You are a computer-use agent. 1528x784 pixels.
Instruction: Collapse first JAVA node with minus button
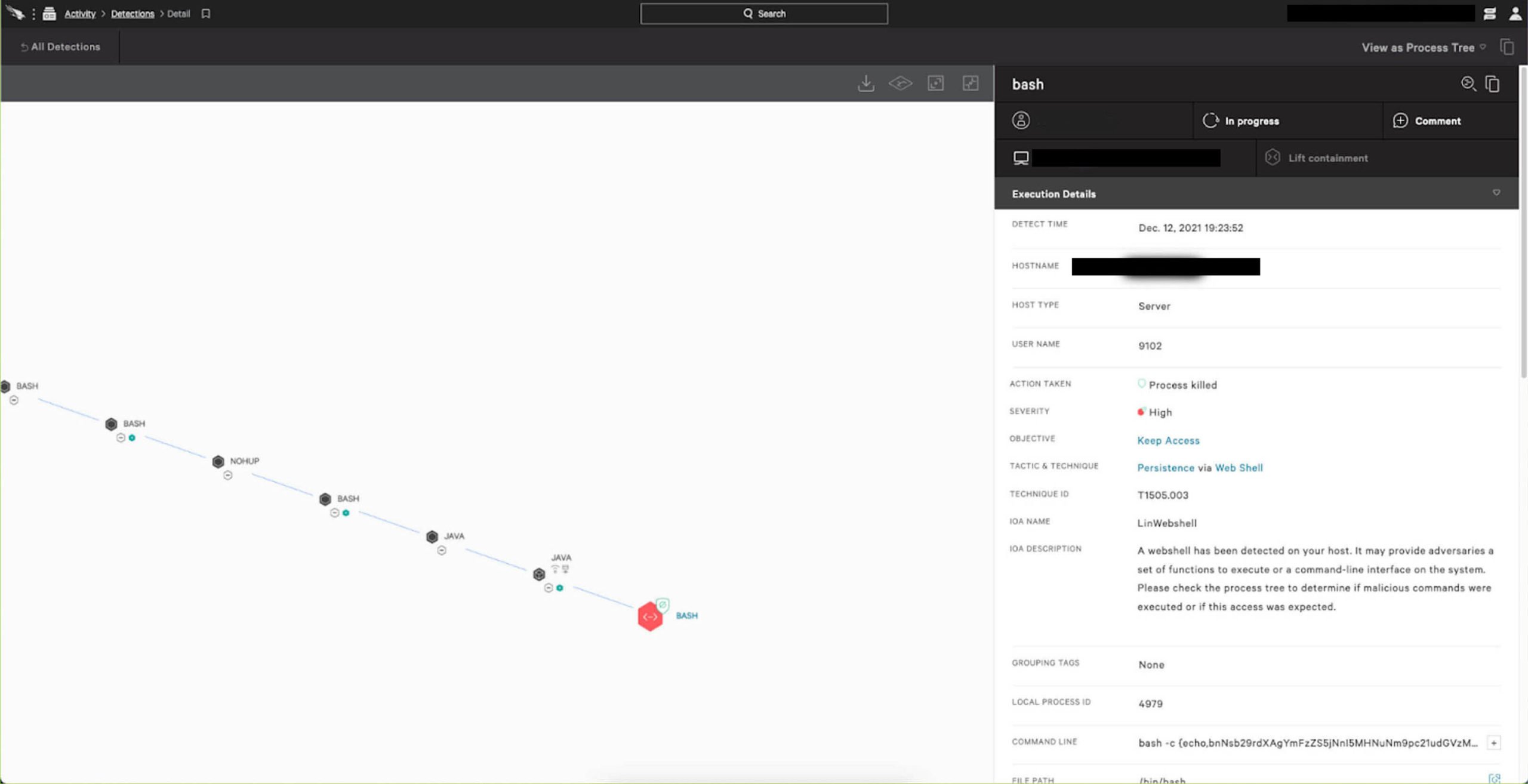(x=442, y=551)
